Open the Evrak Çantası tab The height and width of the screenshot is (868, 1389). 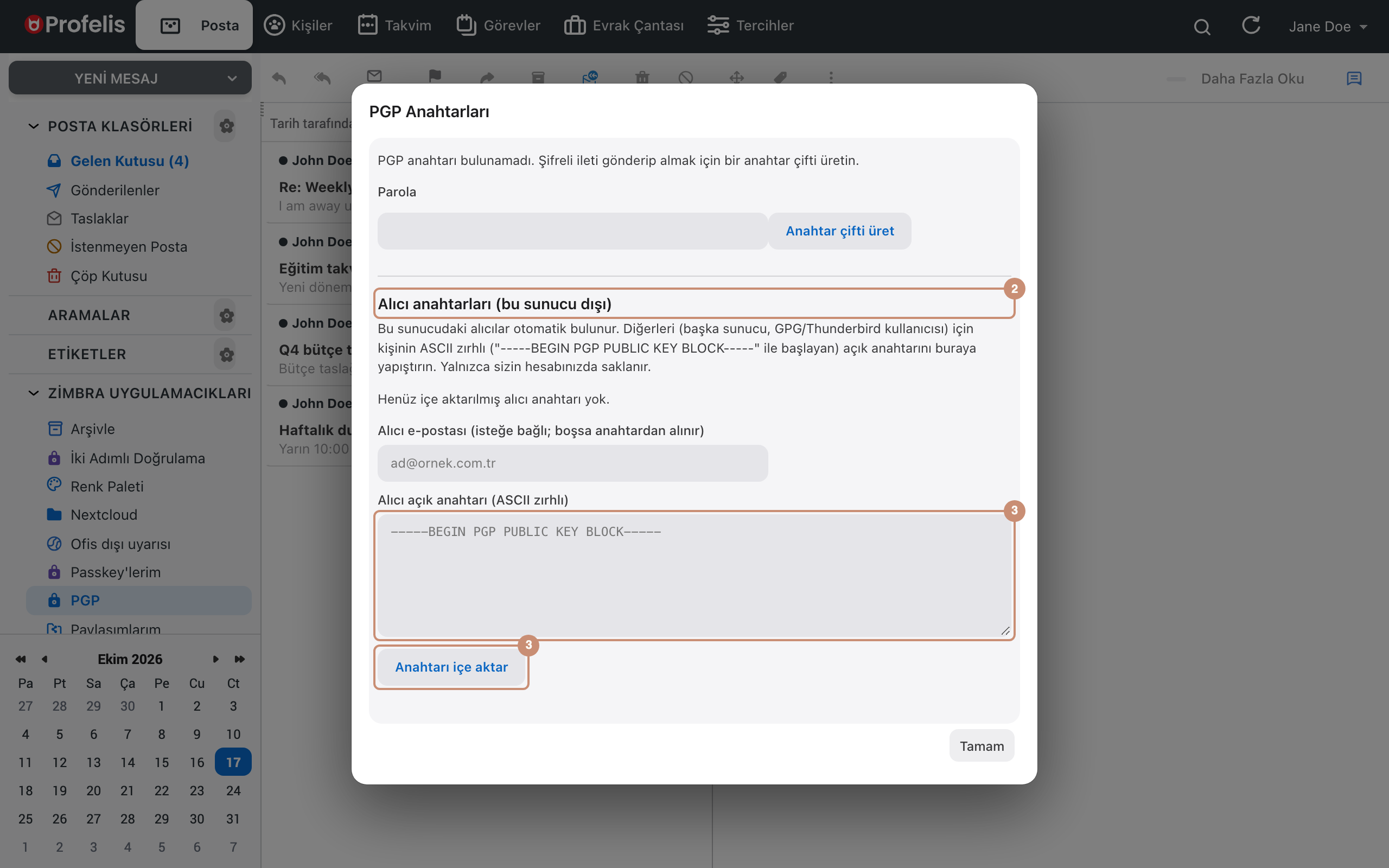[x=624, y=25]
